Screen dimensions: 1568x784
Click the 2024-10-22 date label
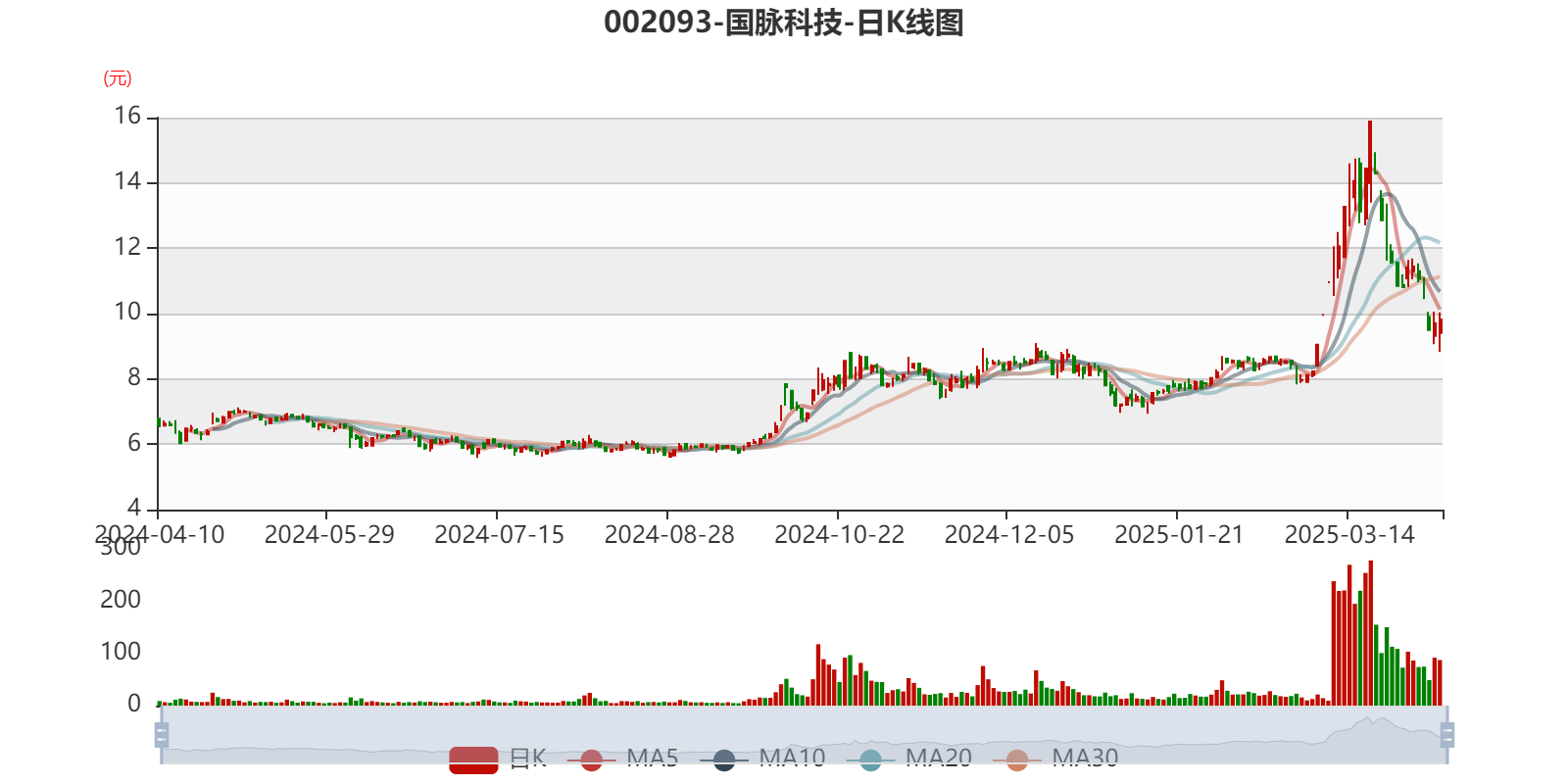click(840, 535)
